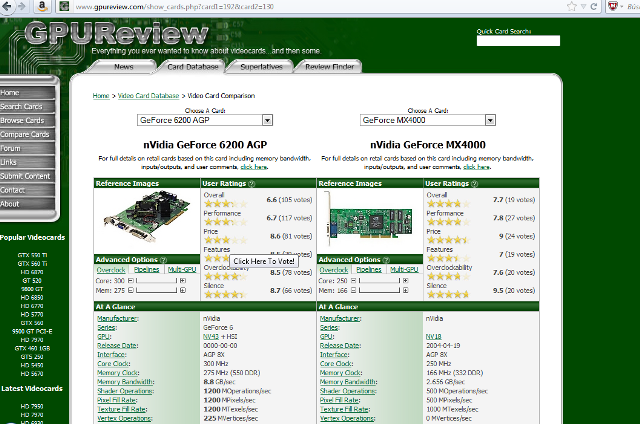This screenshot has height=424, width=640.
Task: Increase Core clock plus button for GeForce 6200
Action: (x=182, y=280)
